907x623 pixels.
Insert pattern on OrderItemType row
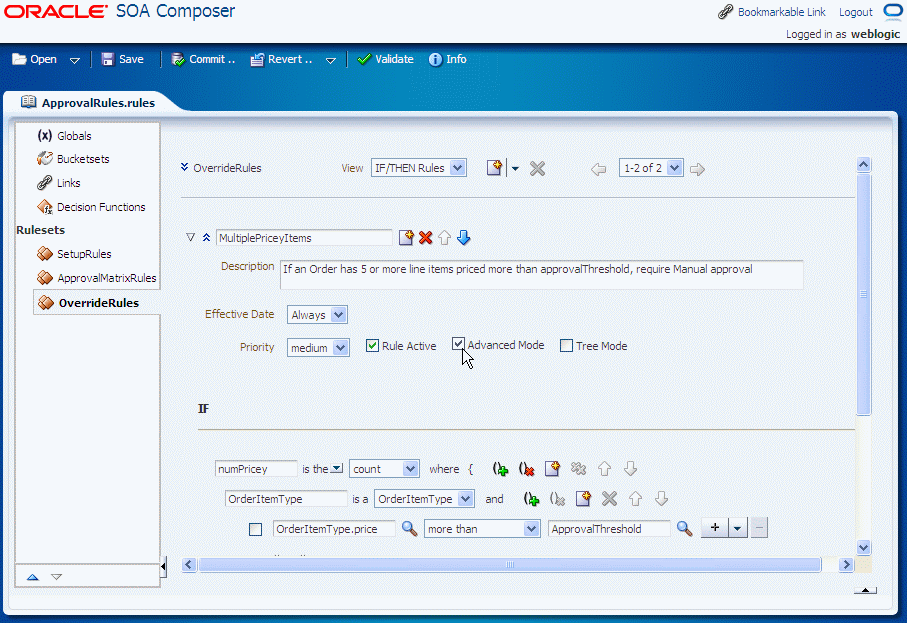(583, 499)
